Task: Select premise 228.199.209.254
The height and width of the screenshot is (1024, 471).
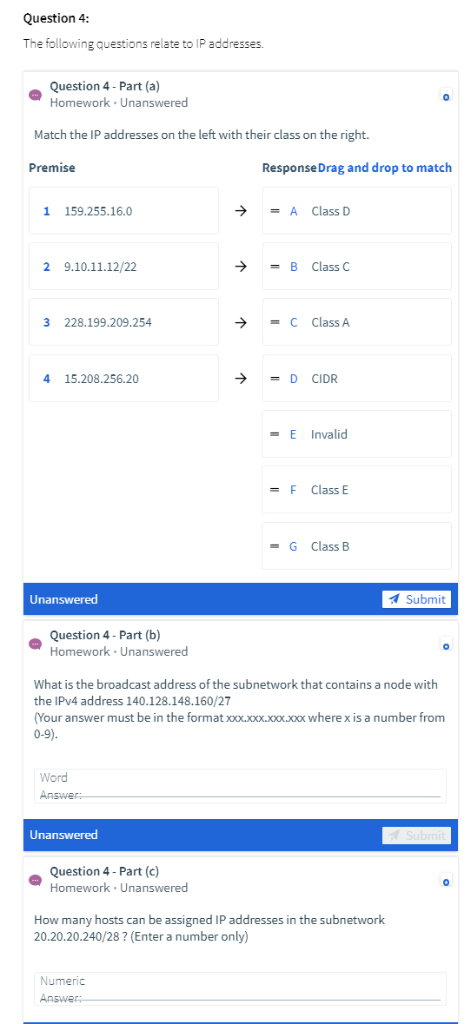Action: [x=123, y=322]
